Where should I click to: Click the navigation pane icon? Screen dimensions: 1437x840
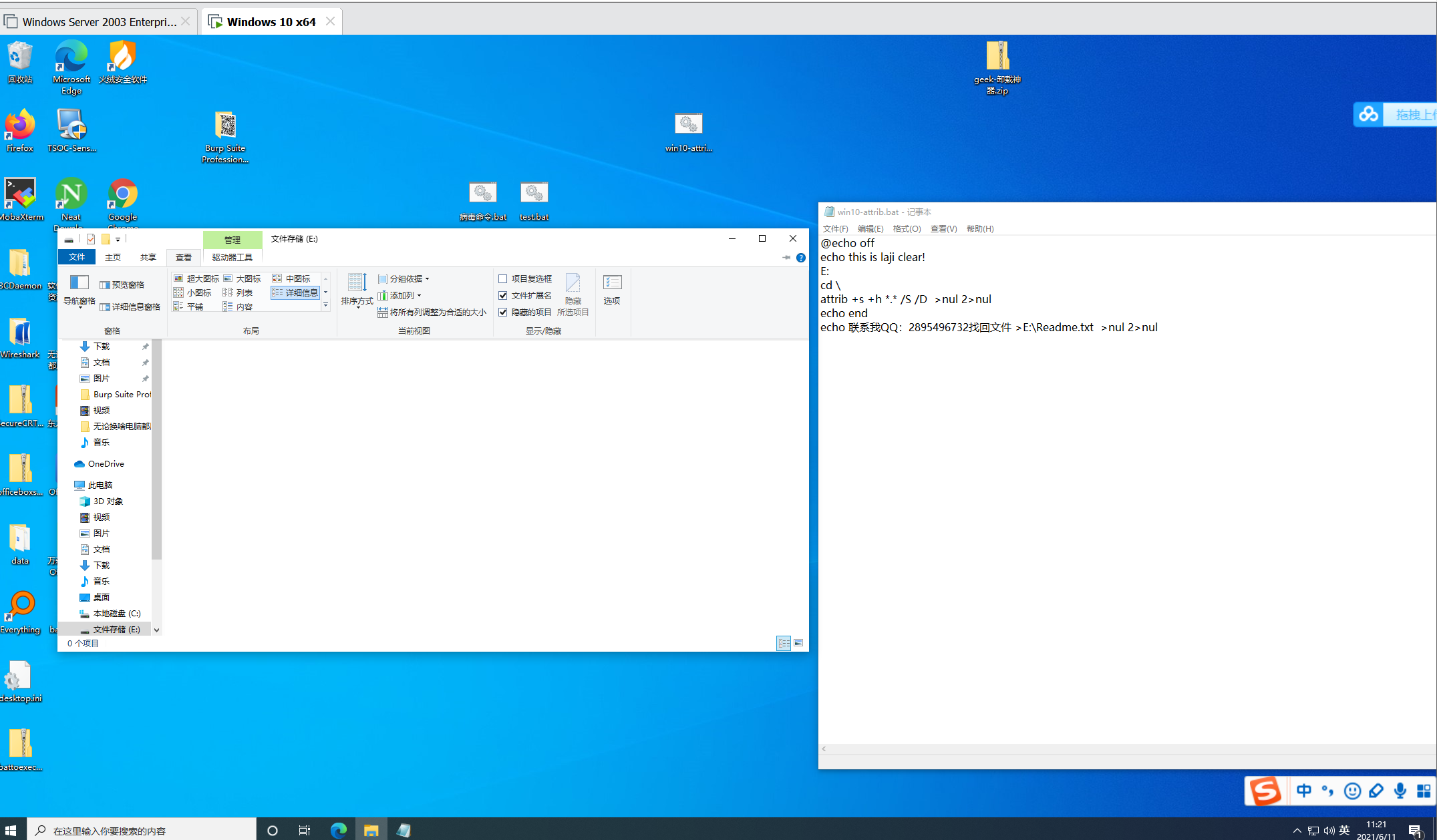click(x=79, y=283)
